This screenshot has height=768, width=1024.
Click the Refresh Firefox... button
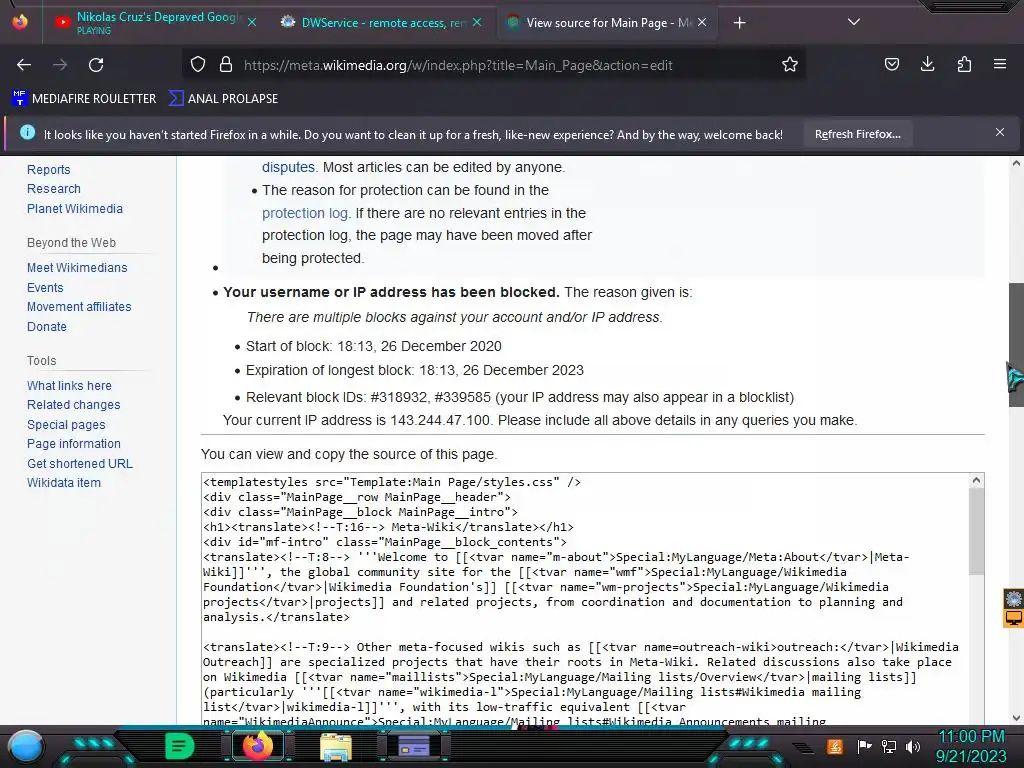857,135
